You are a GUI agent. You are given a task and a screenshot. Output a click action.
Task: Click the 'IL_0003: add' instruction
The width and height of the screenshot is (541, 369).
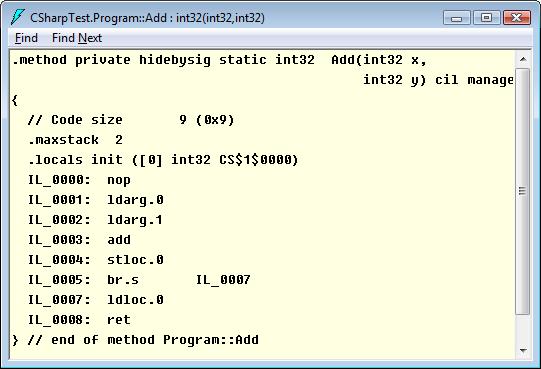tap(79, 240)
